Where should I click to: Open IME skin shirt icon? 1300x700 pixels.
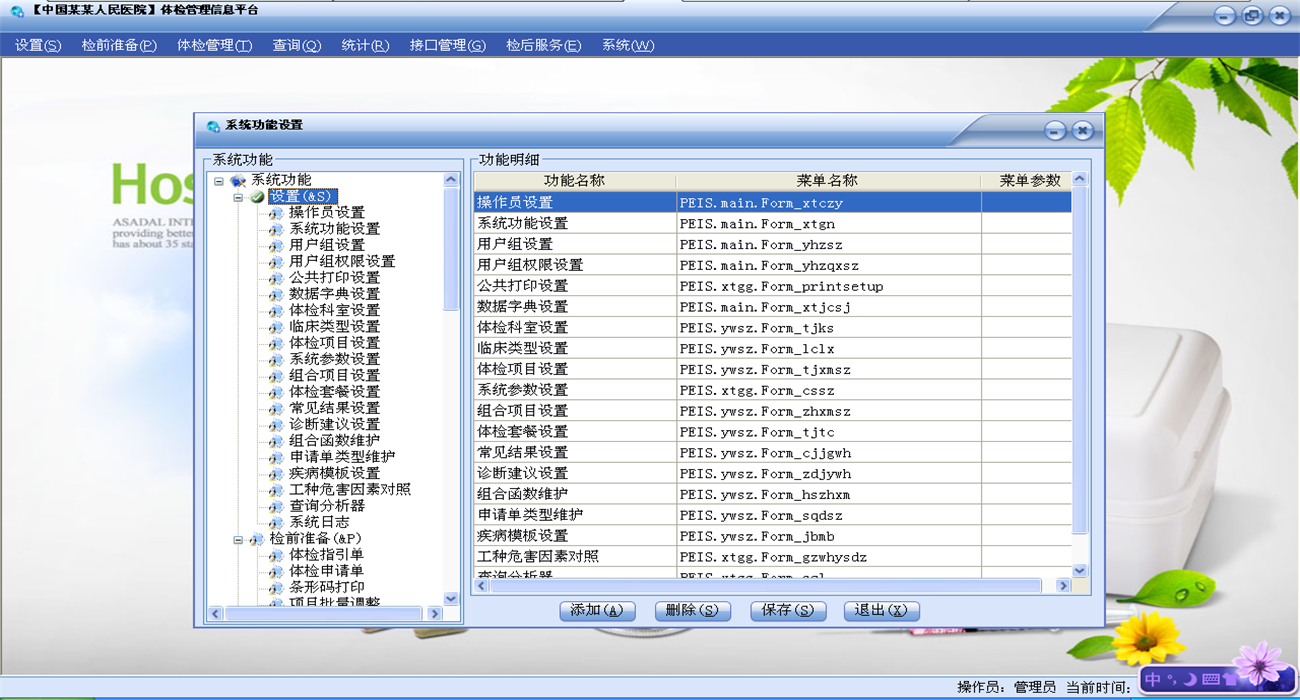(x=1230, y=680)
